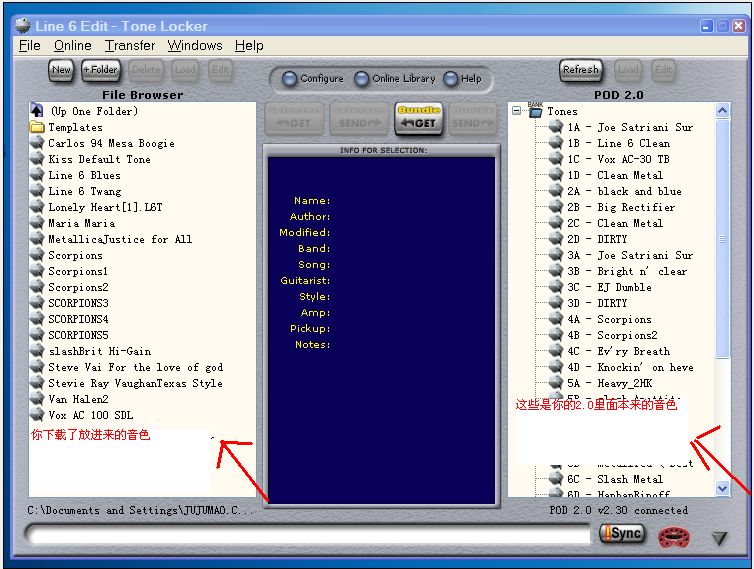Click tone icon beside Vox AC 100 SDL
This screenshot has width=754, height=569.
pos(37,415)
